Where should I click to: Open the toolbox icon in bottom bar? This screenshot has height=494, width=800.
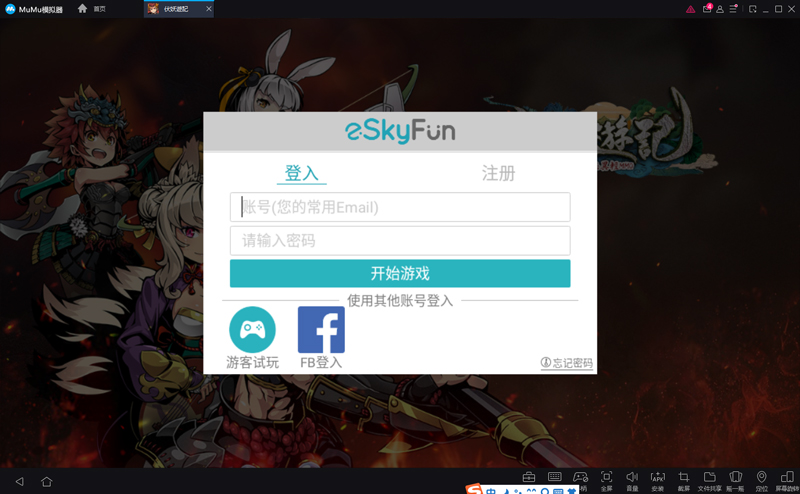pos(529,478)
